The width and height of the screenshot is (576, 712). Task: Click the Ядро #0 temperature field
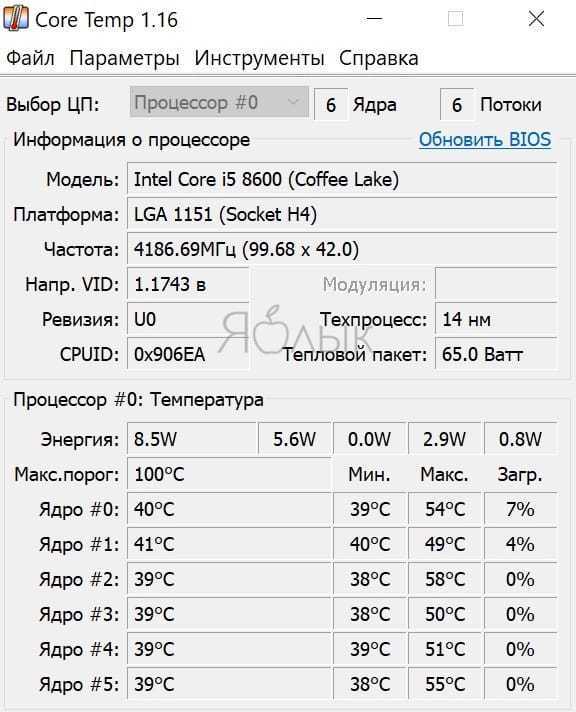(229, 509)
